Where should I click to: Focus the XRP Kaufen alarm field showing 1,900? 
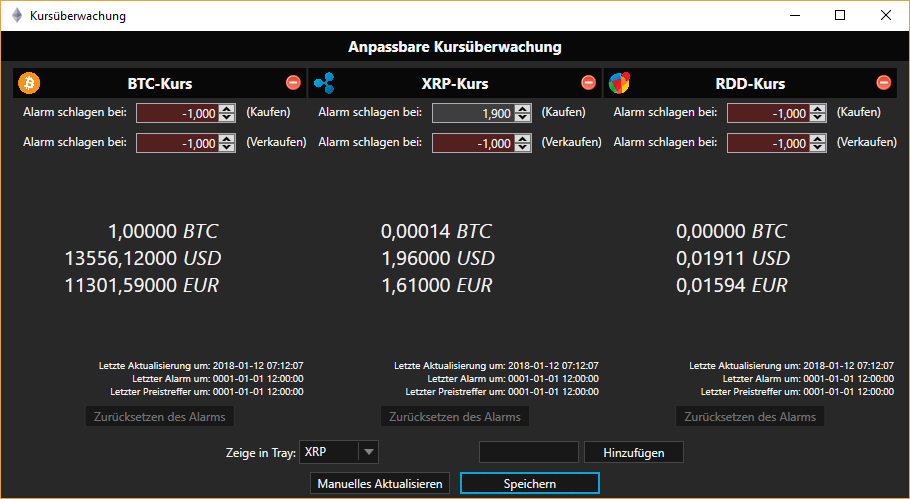[473, 113]
